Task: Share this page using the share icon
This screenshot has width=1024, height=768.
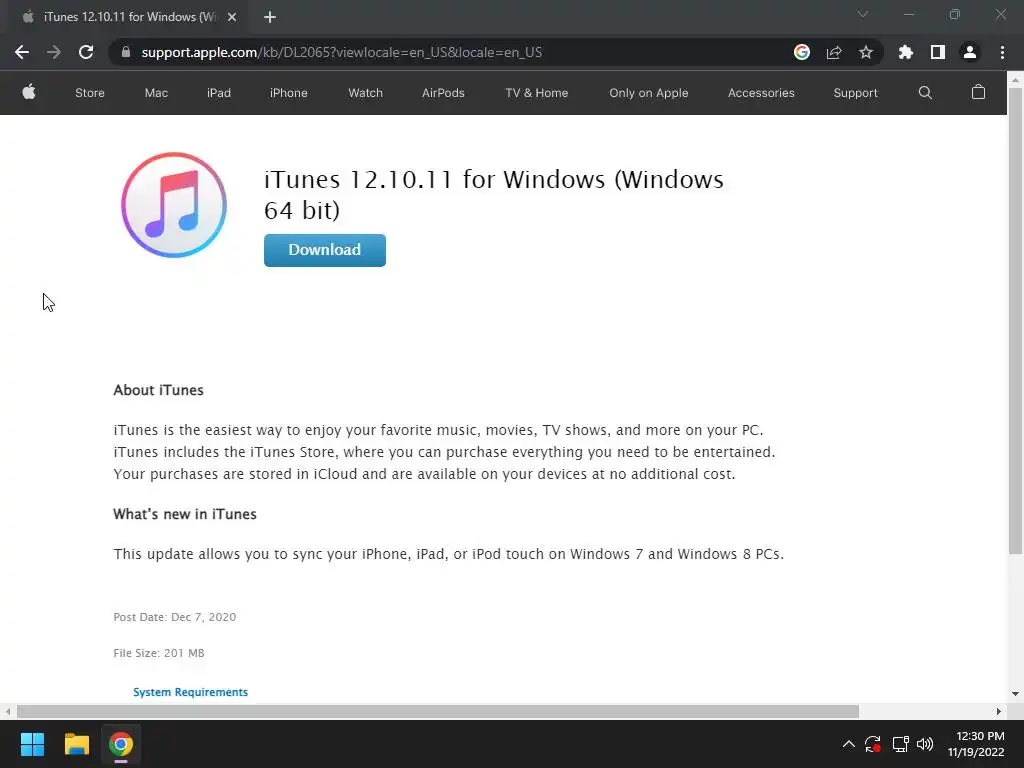Action: click(x=833, y=52)
